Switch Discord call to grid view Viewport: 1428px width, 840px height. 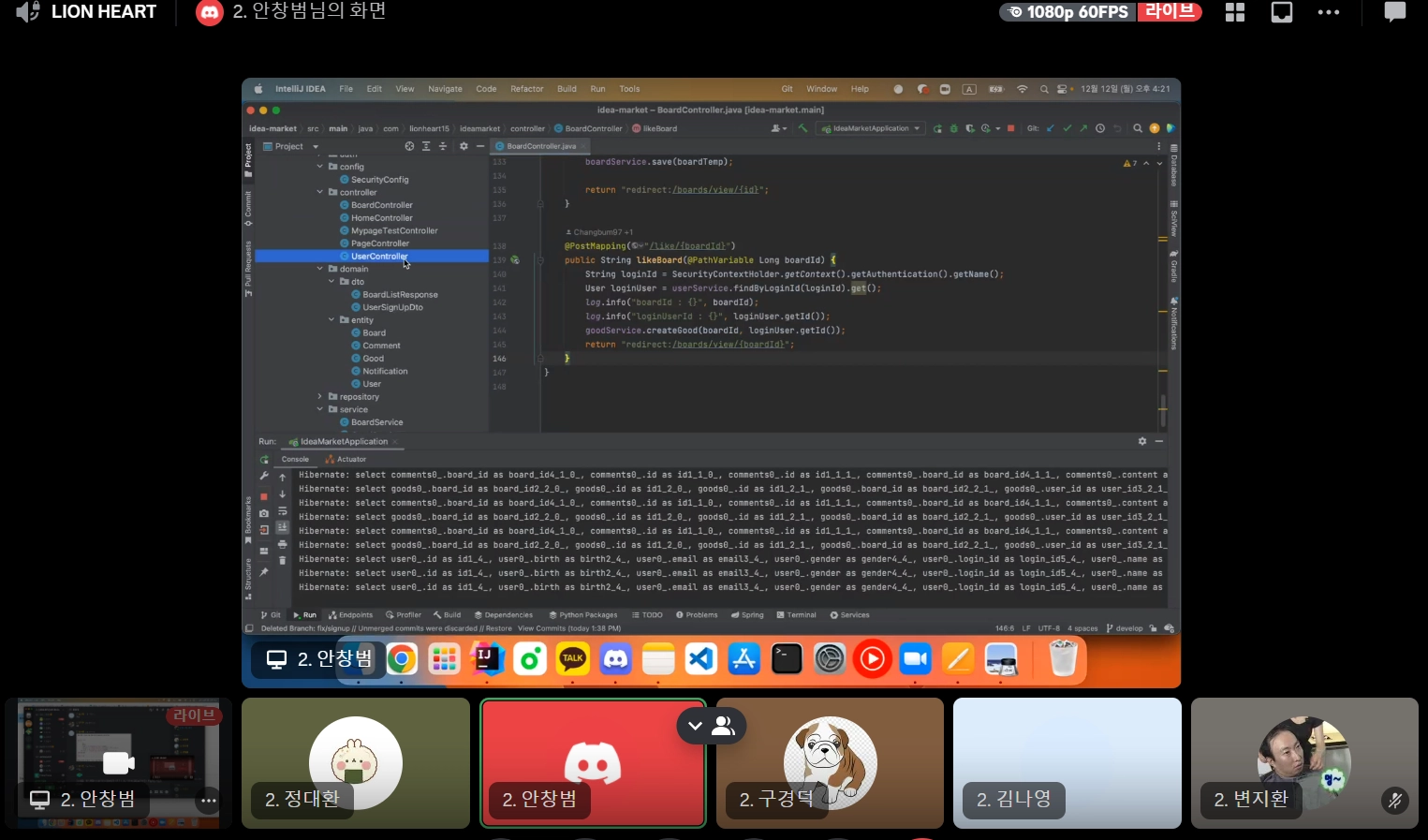coord(1235,12)
